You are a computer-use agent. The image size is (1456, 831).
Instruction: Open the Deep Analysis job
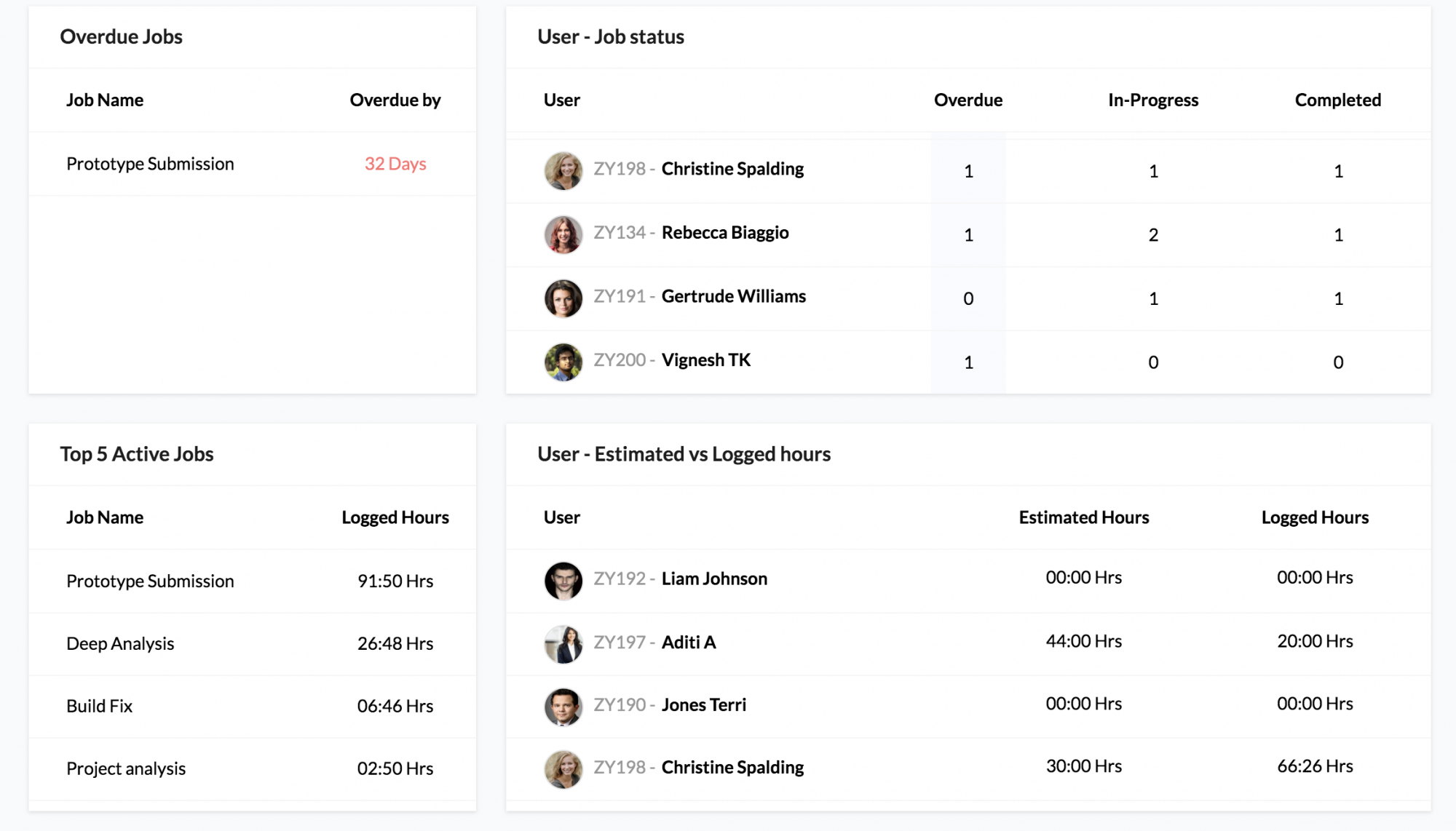point(120,643)
